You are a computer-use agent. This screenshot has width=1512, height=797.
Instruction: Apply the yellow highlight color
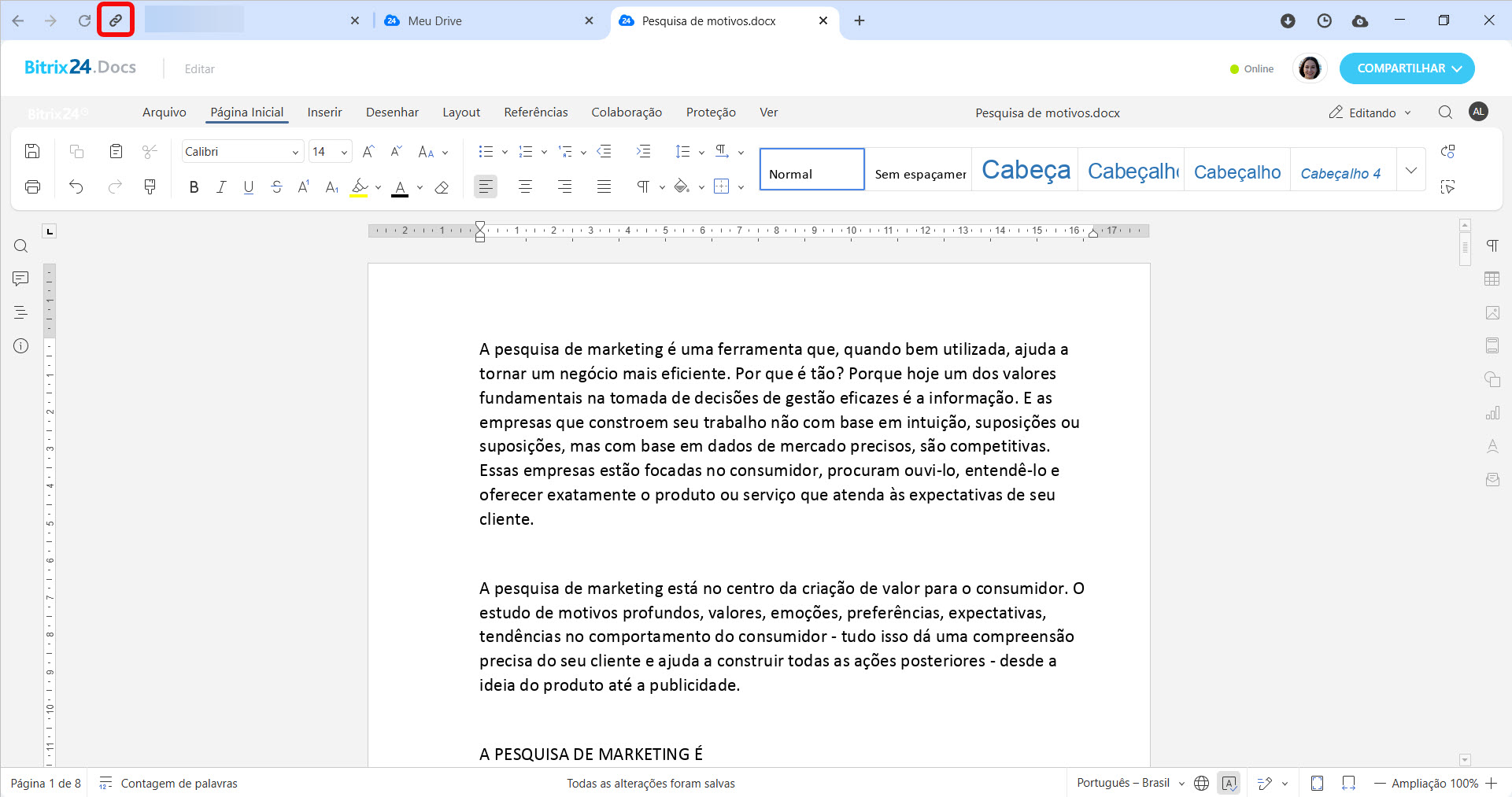pos(359,187)
